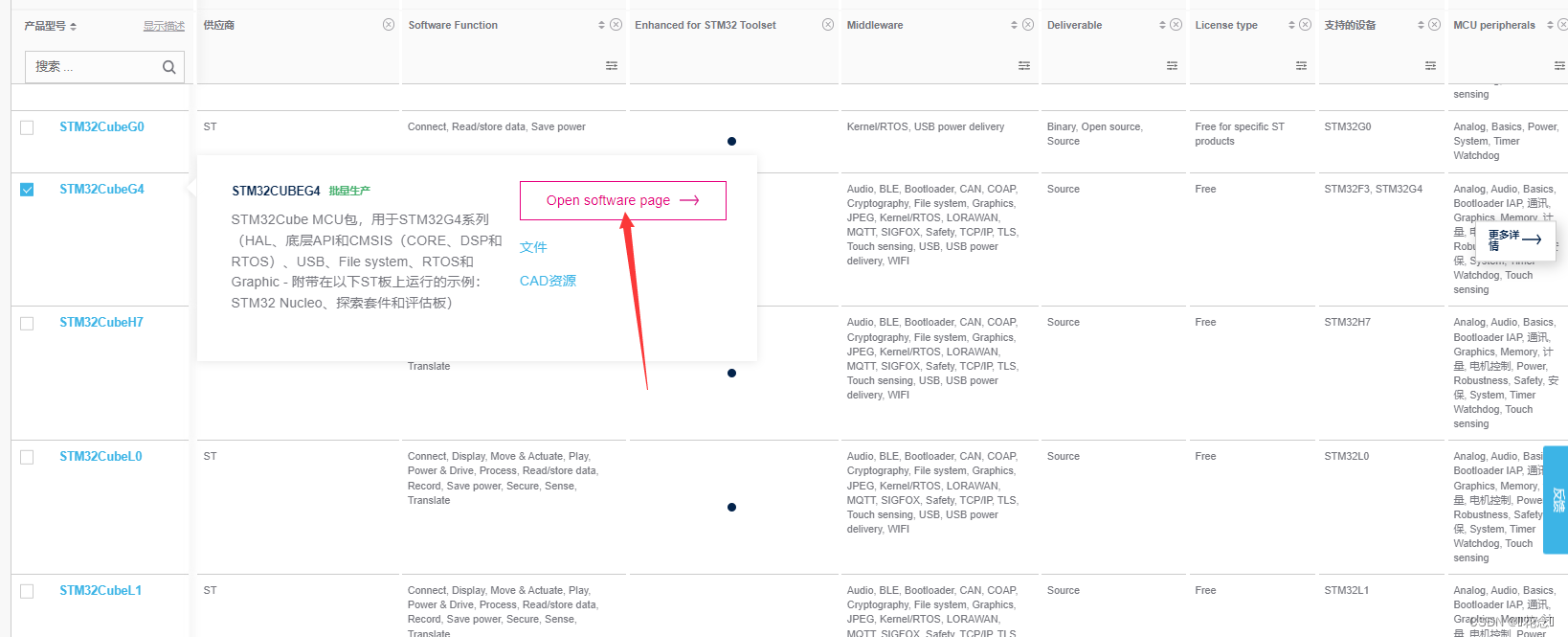Screen dimensions: 1568x637
Task: Remove the License type column via X icon
Action: [x=1306, y=25]
